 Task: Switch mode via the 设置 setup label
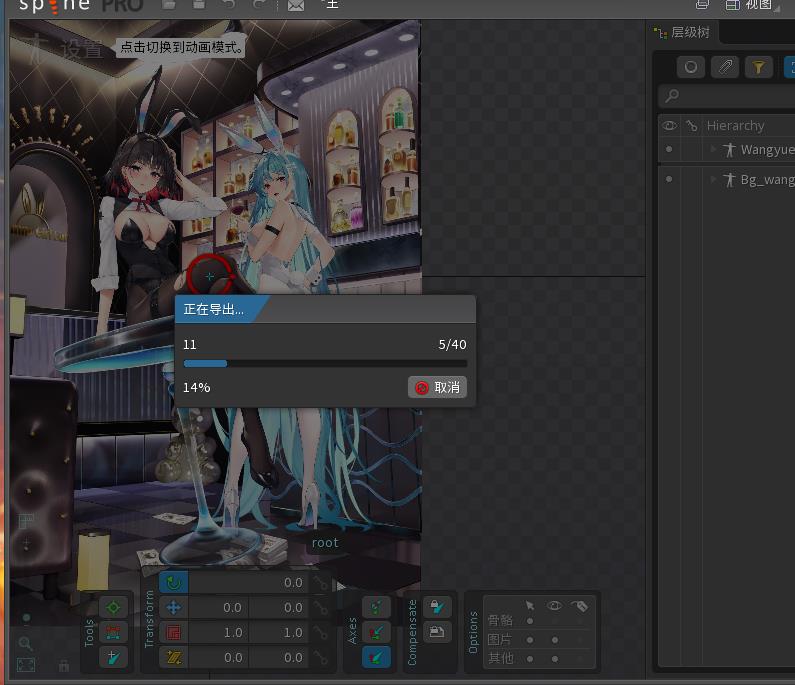(x=81, y=49)
